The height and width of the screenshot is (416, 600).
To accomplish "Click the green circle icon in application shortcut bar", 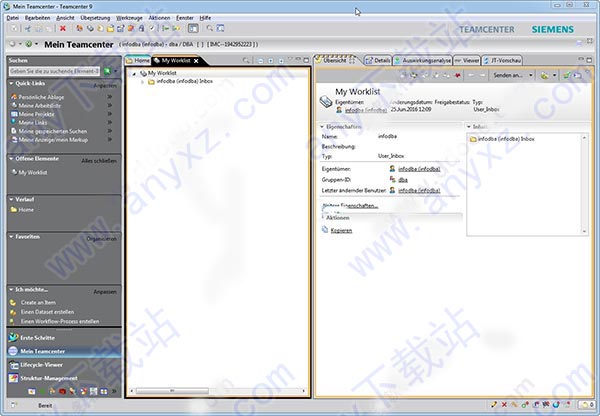I will [x=42, y=392].
